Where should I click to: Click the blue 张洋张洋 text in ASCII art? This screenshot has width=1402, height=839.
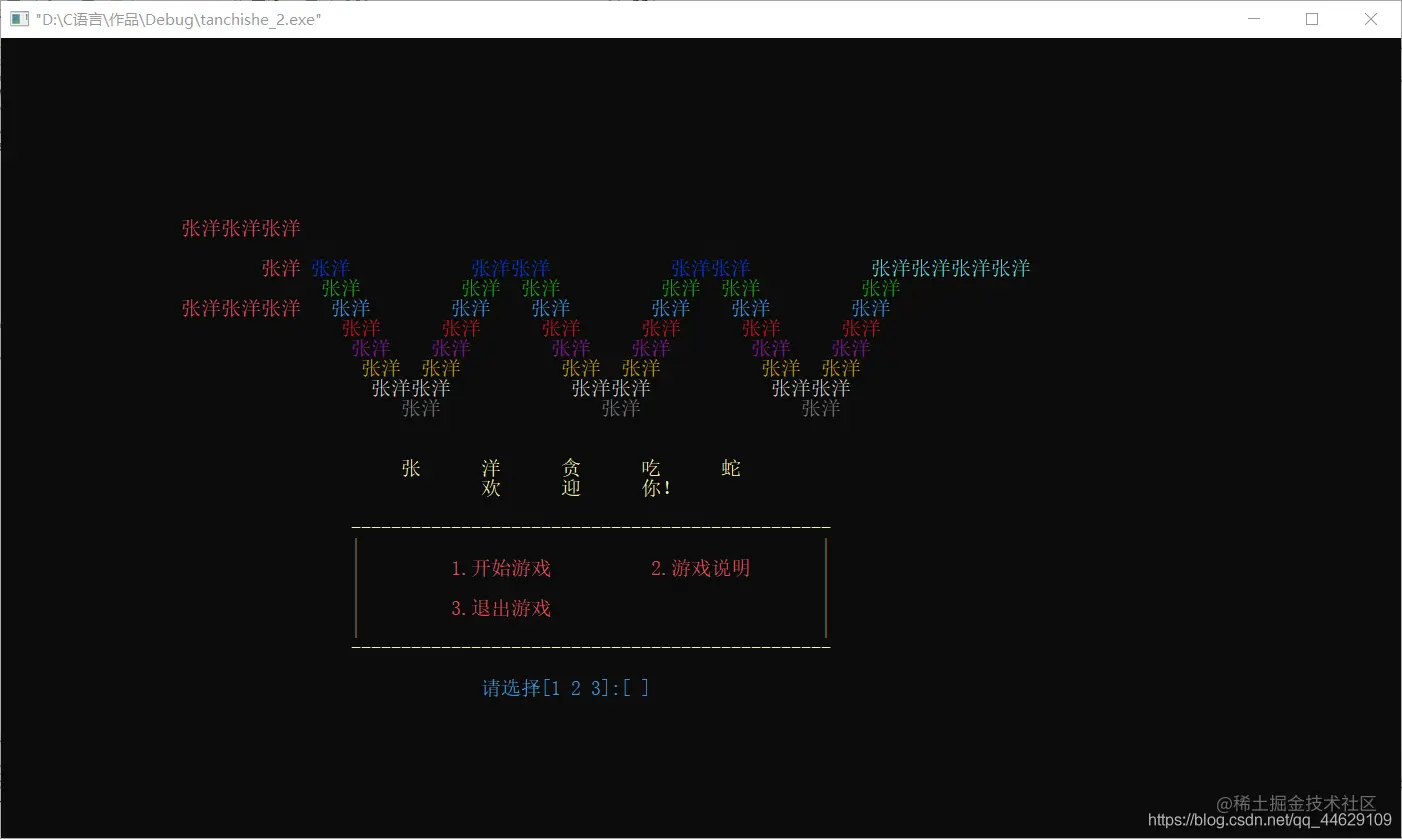click(x=511, y=268)
